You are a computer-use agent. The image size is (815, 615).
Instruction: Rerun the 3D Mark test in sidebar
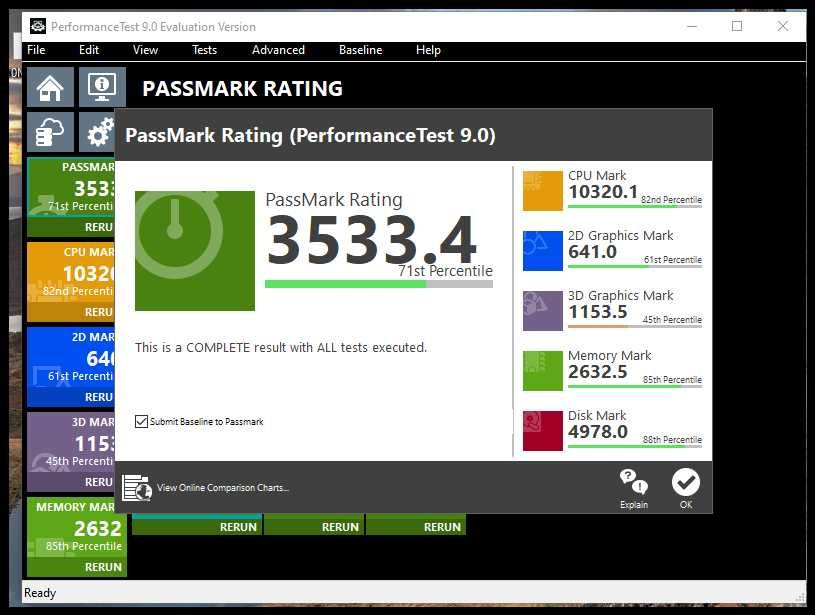(71, 482)
